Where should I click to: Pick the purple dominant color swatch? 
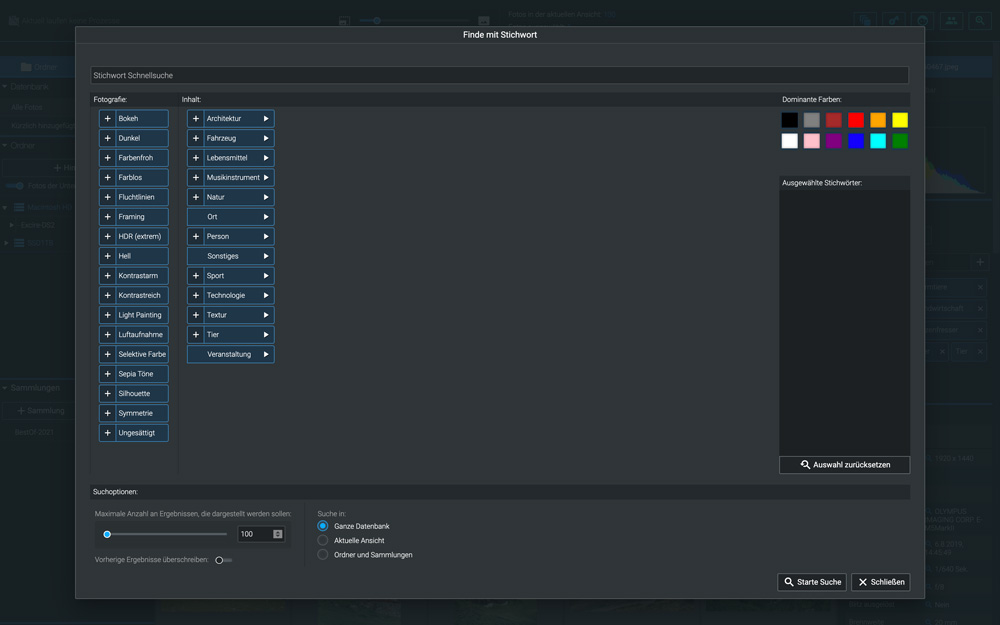tap(834, 141)
